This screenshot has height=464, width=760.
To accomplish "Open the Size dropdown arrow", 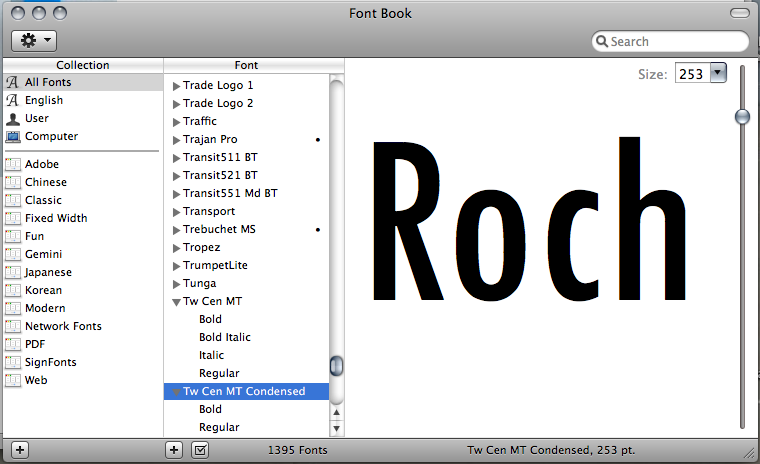I will (718, 73).
